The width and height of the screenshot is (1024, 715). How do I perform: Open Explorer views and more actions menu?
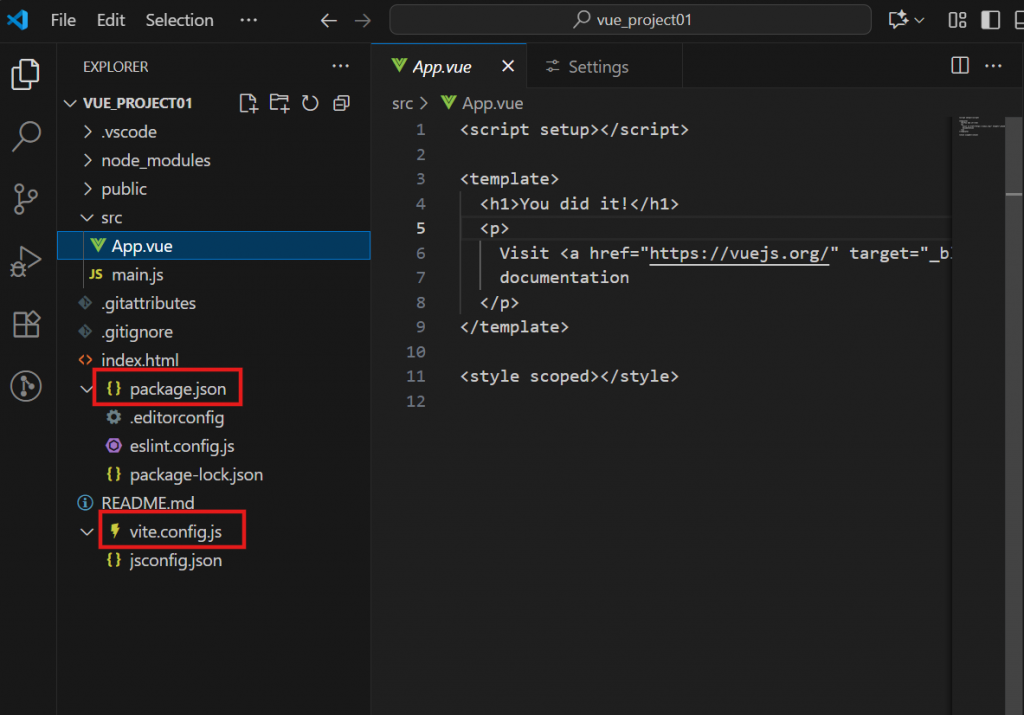pyautogui.click(x=340, y=66)
